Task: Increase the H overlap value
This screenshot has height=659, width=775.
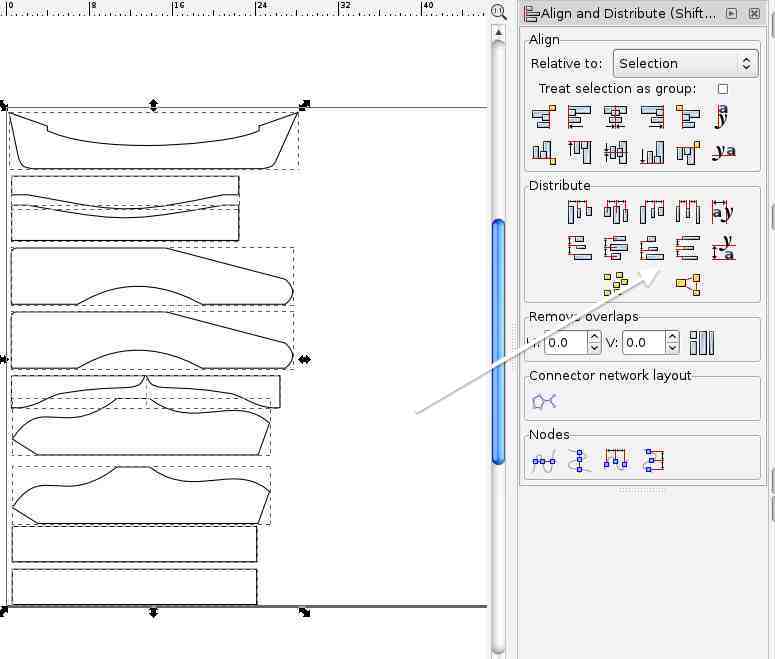Action: pos(594,337)
